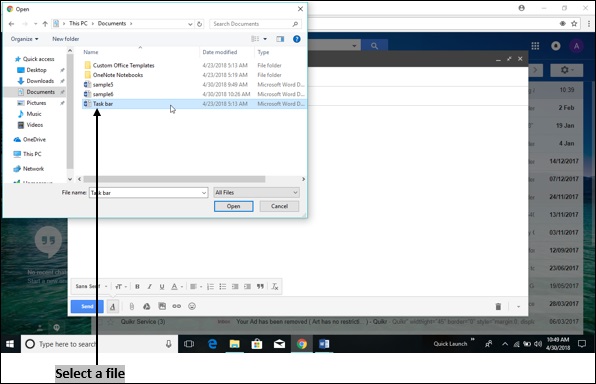The height and width of the screenshot is (384, 596).
Task: Open Microsoft Edge from taskbar
Action: [212, 344]
